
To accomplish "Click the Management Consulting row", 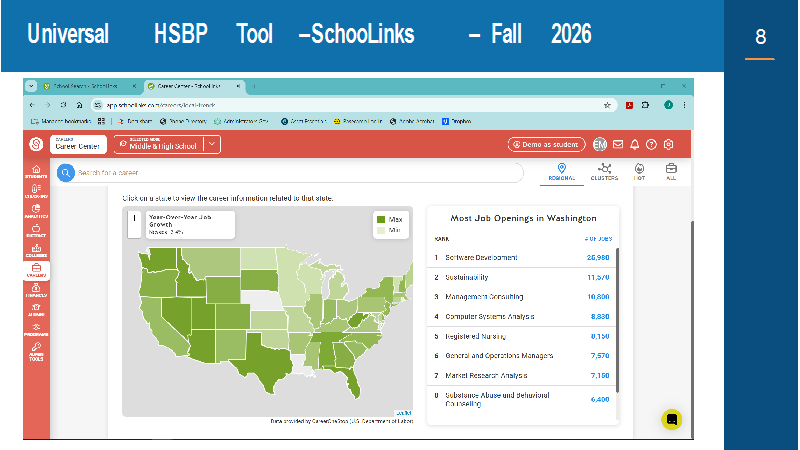I will (x=521, y=297).
